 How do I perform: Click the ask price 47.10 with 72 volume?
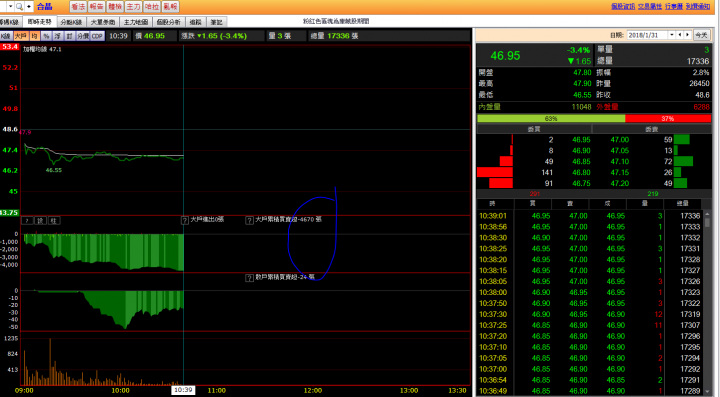click(619, 162)
